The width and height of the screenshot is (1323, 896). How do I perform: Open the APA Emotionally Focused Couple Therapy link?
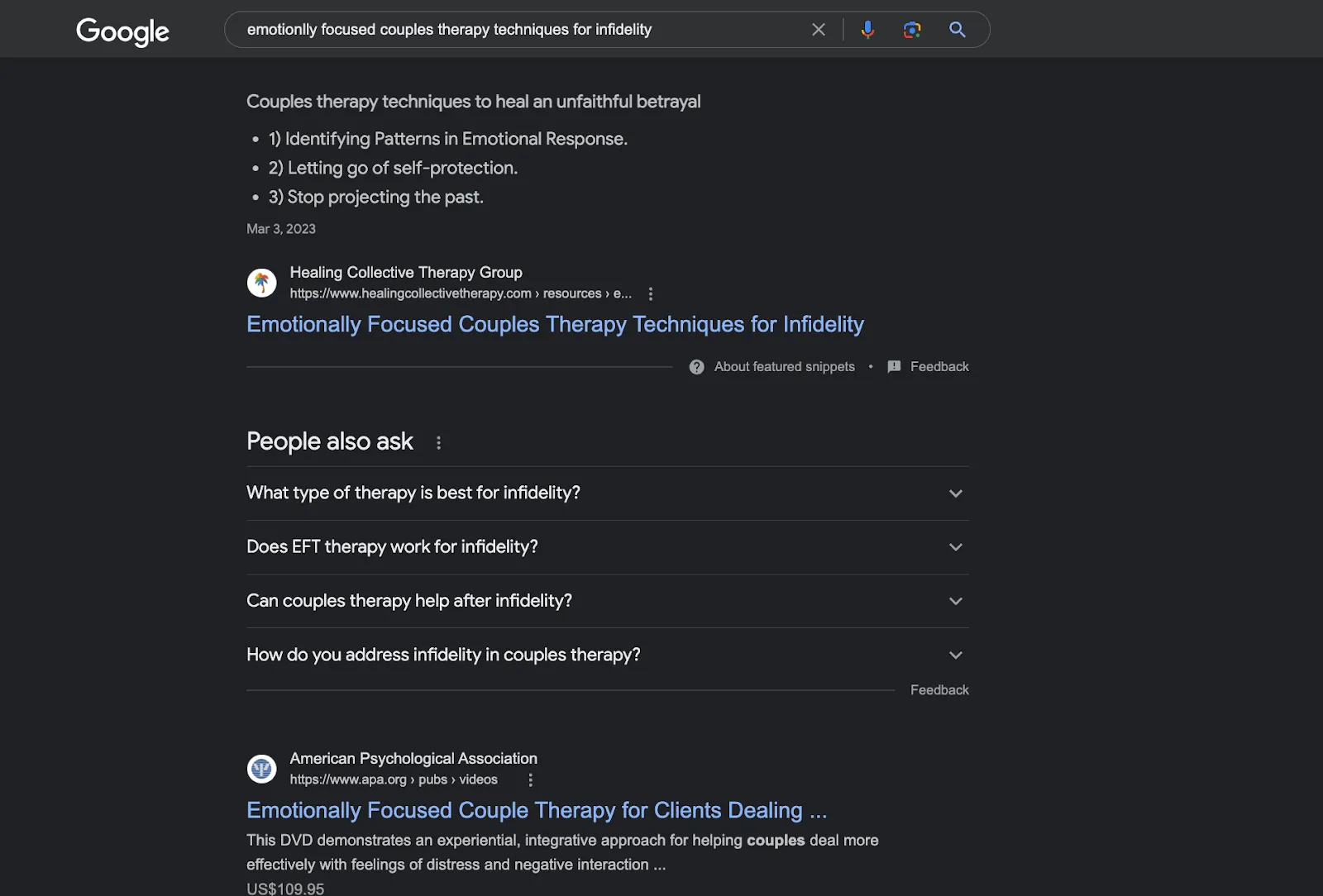tap(537, 810)
